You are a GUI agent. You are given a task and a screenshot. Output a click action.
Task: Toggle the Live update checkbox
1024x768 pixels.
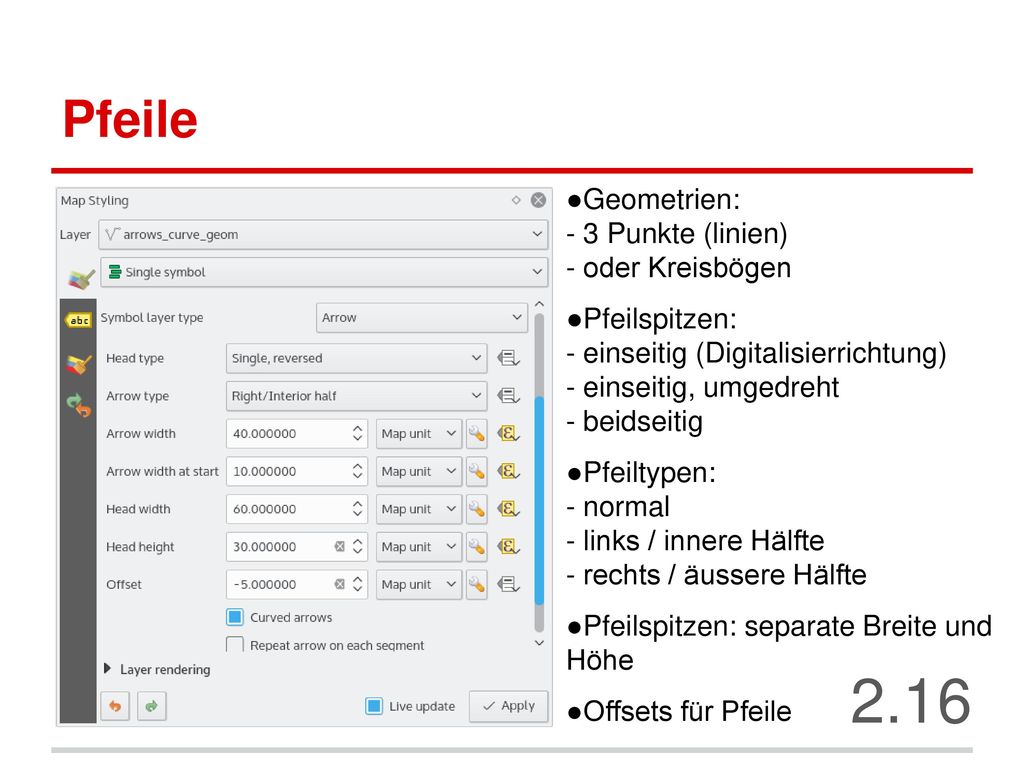pyautogui.click(x=374, y=706)
